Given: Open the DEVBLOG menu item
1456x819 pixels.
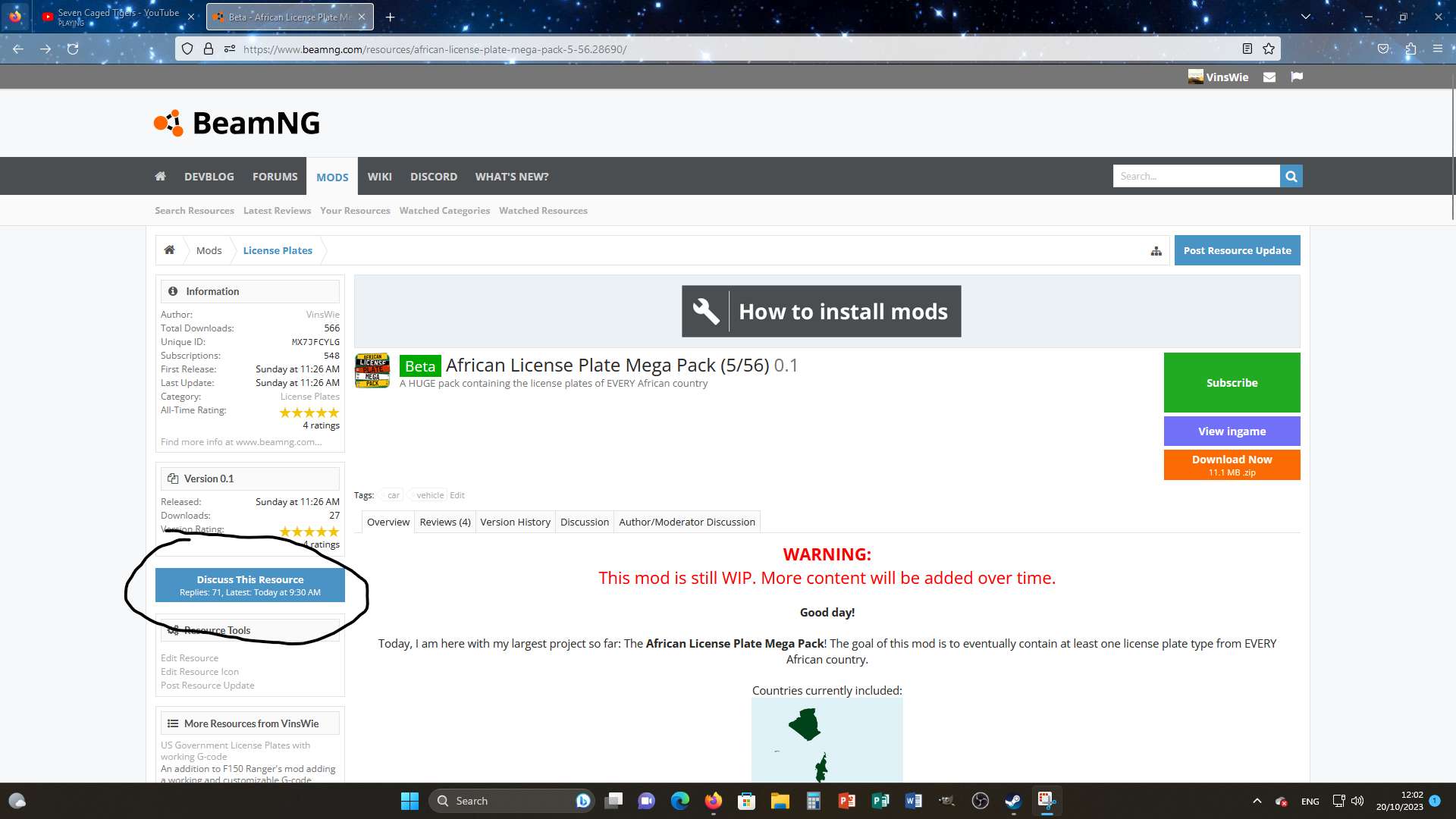Looking at the screenshot, I should [x=209, y=176].
